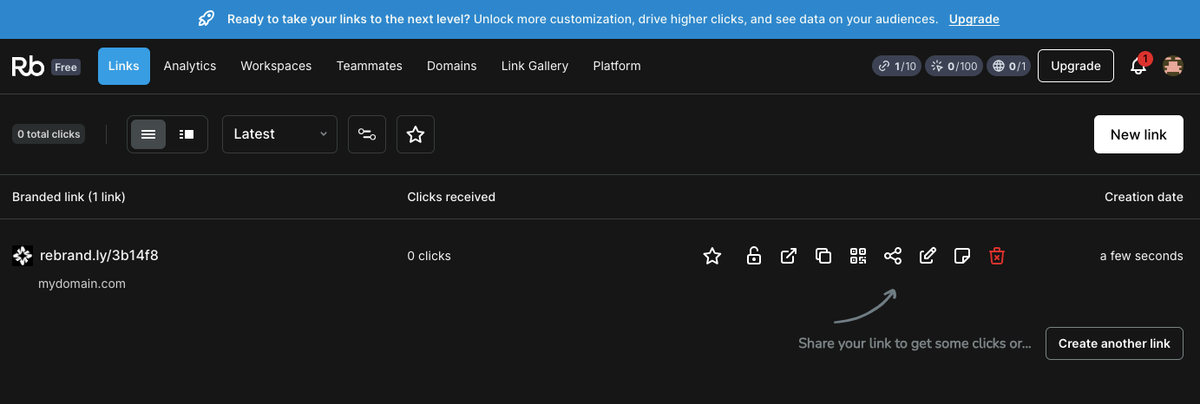Click Create another link button
The image size is (1200, 404).
[1114, 343]
